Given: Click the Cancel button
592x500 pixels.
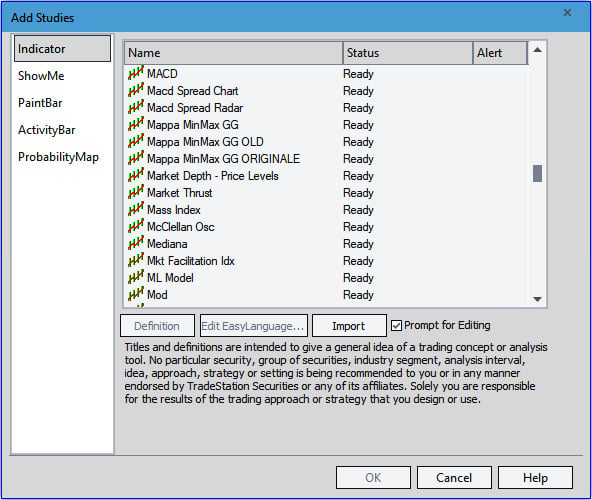Looking at the screenshot, I should 454,478.
